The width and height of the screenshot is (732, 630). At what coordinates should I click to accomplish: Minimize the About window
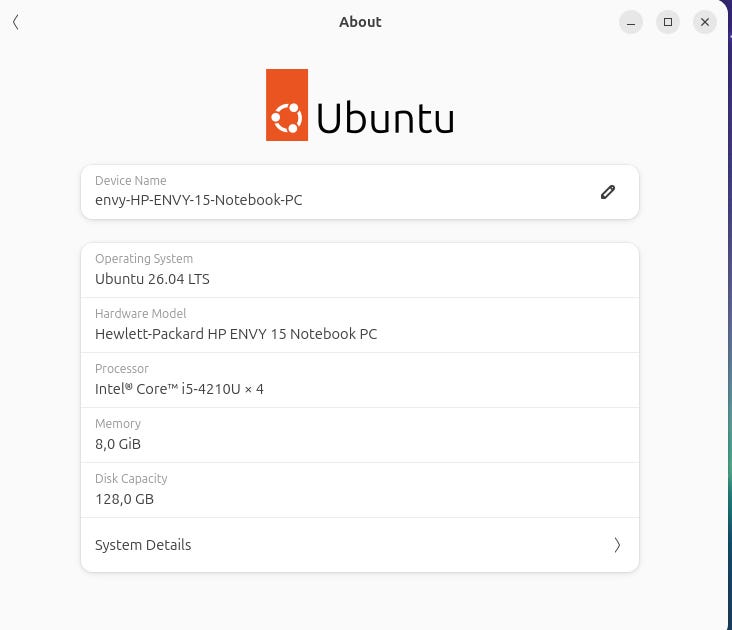coord(631,22)
